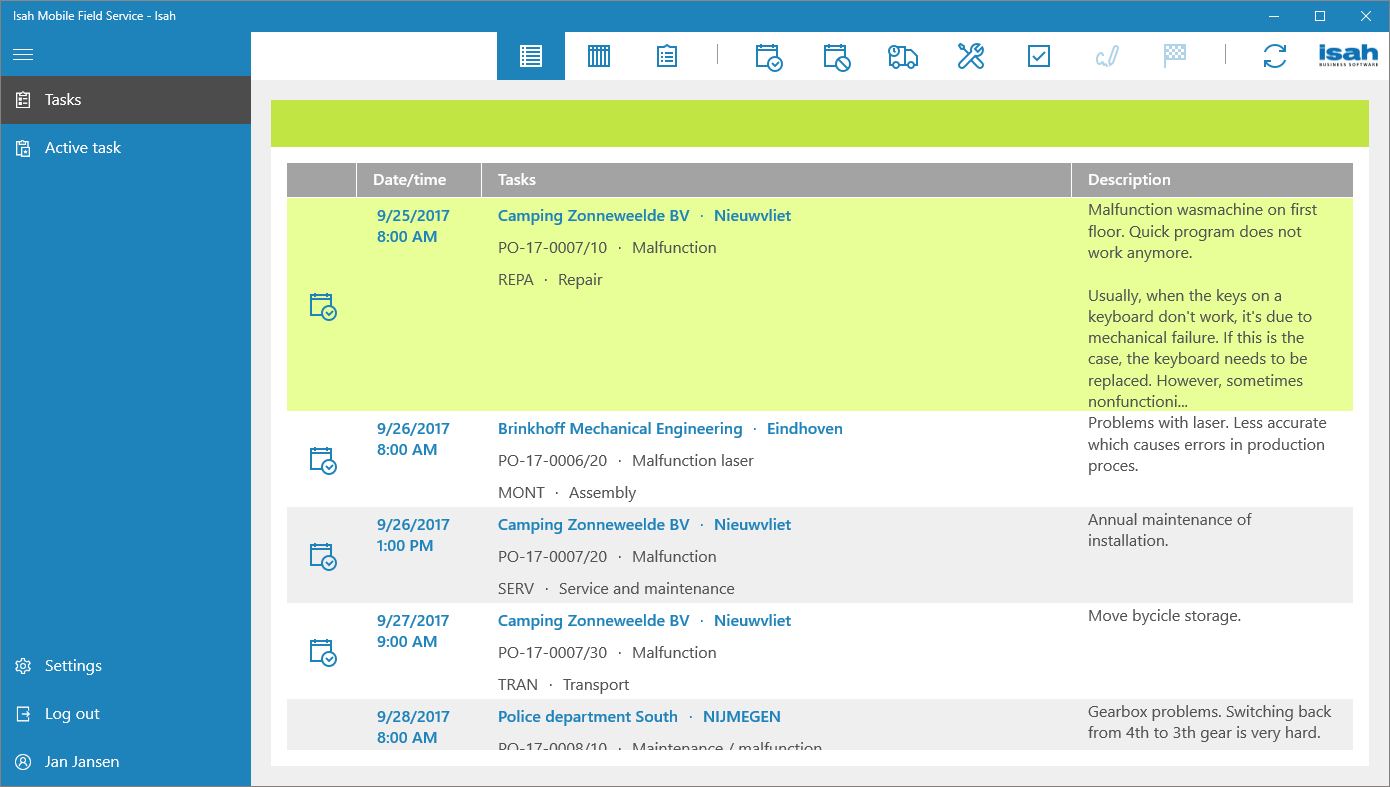The height and width of the screenshot is (787, 1390).
Task: Open the calendar/timeline view in the toolbar
Action: [x=599, y=56]
